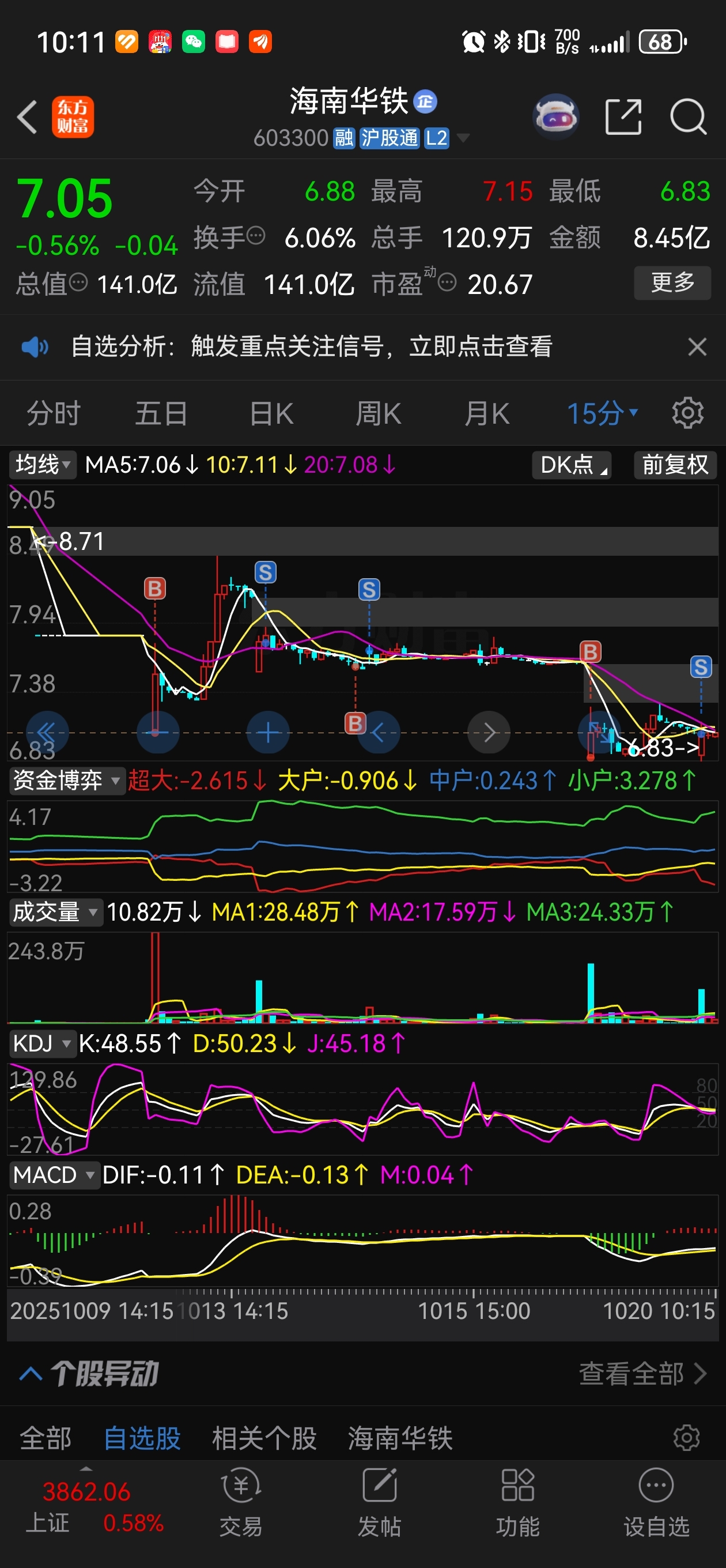Select the 自选股 filter tab

tap(142, 1438)
